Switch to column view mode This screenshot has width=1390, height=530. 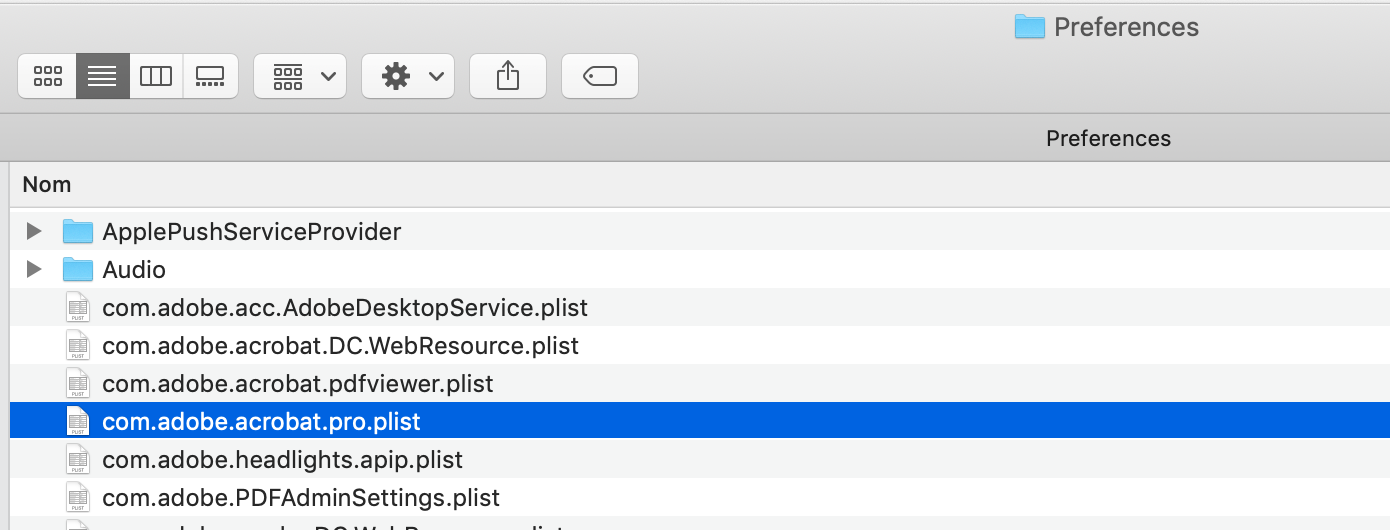156,76
